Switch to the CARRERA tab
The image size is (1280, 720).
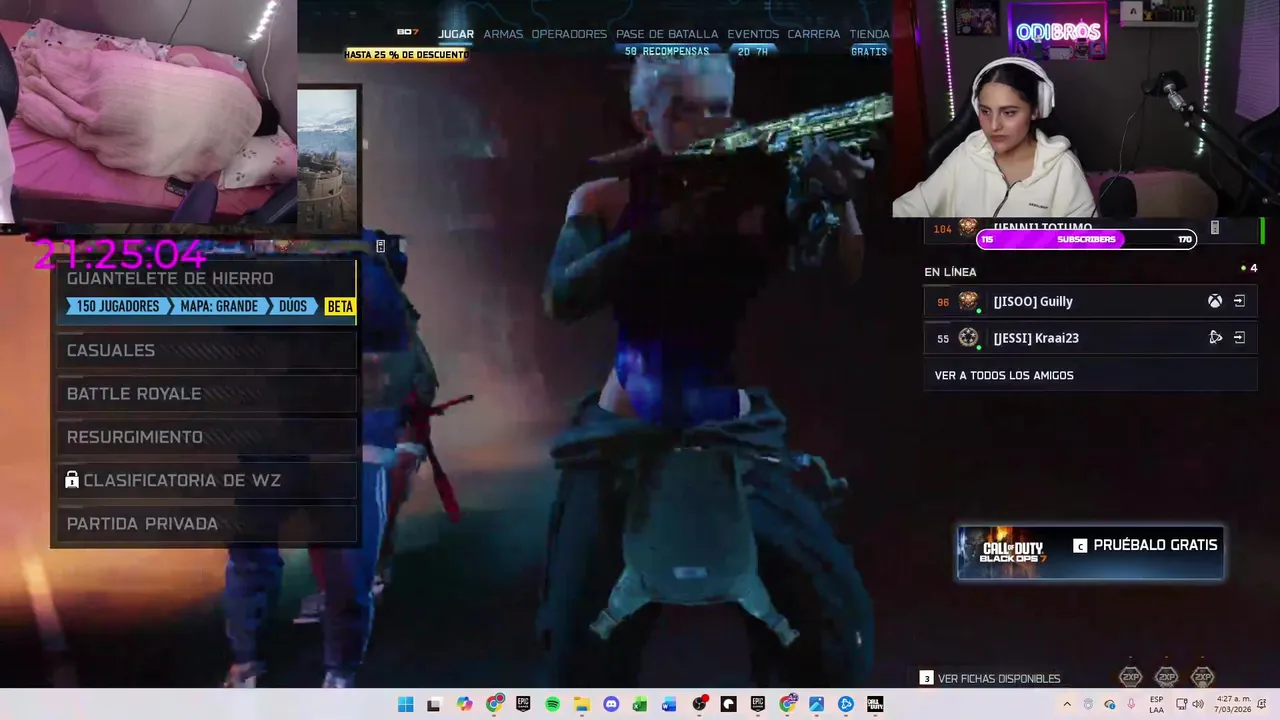(814, 34)
